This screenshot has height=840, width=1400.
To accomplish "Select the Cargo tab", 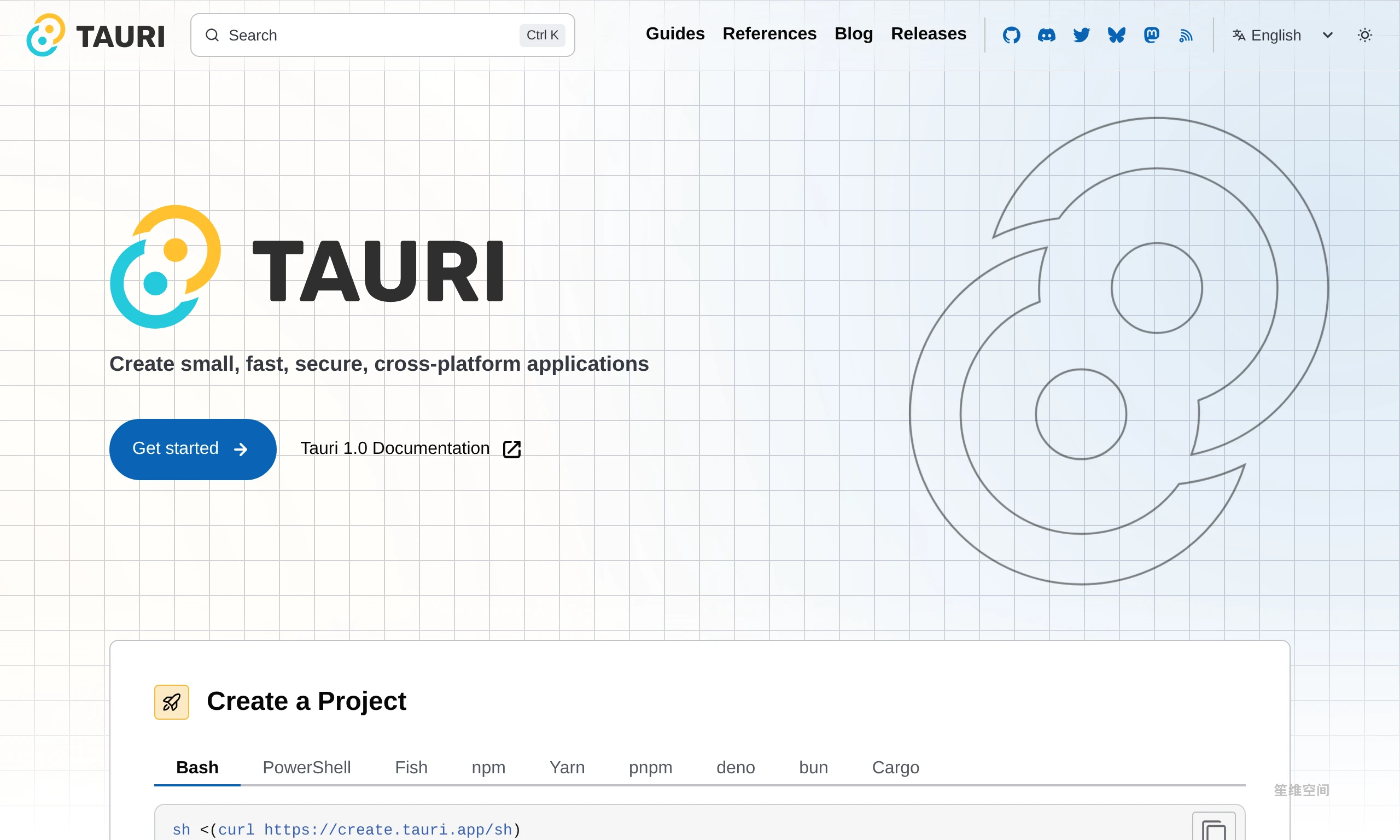I will (896, 768).
